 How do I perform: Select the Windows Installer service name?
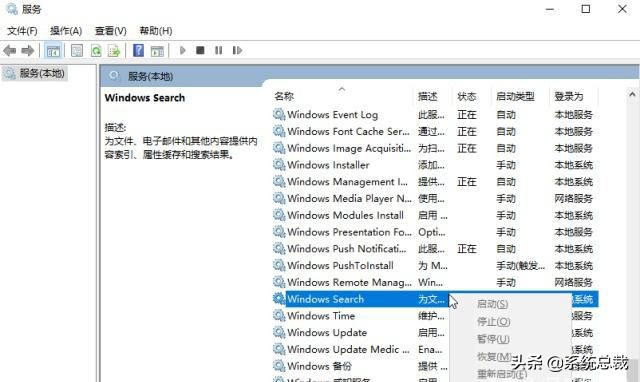(x=328, y=165)
